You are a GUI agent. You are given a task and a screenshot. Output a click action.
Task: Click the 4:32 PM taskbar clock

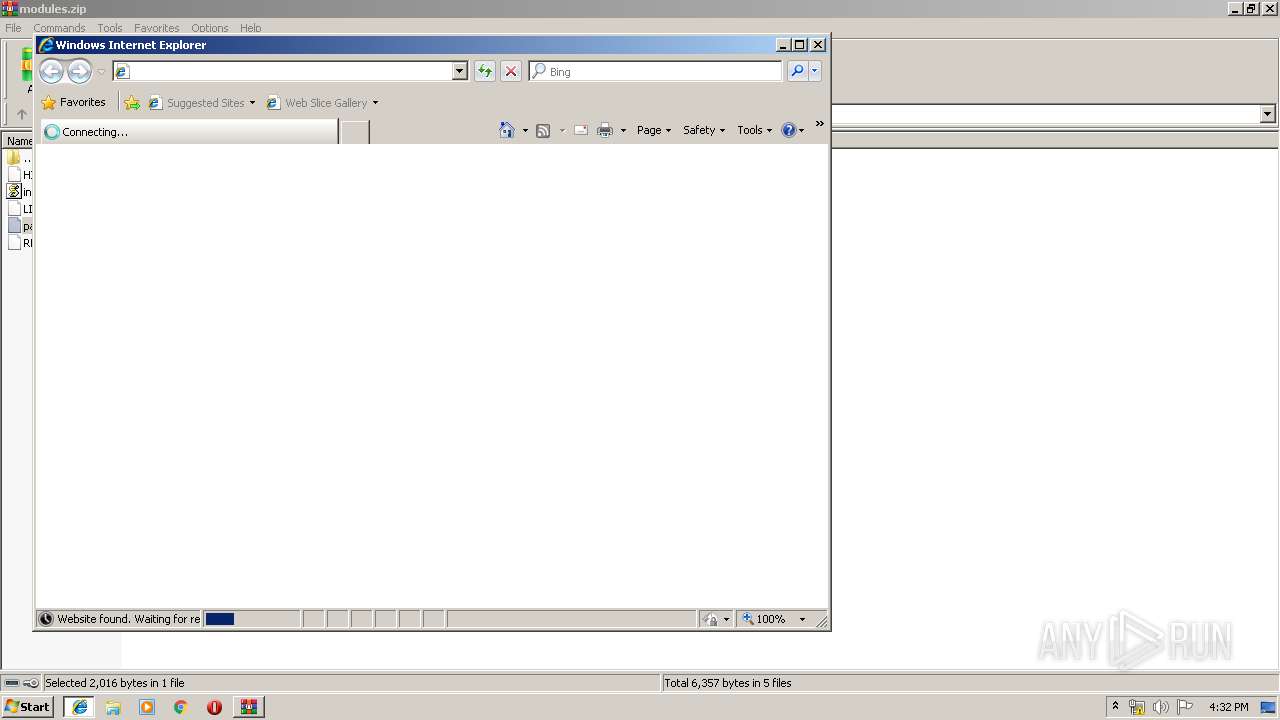(1229, 707)
